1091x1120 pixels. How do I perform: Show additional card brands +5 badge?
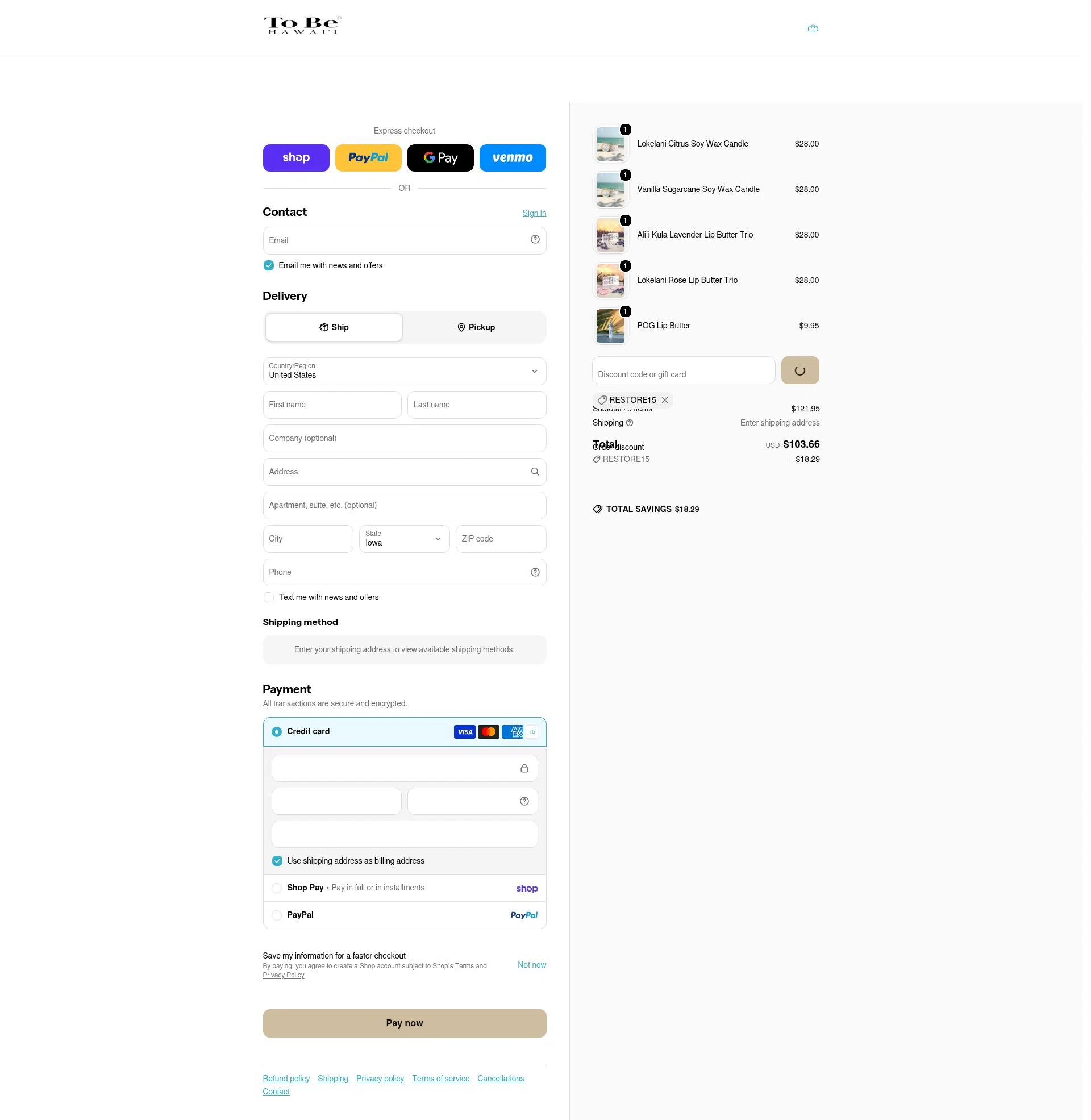[532, 732]
